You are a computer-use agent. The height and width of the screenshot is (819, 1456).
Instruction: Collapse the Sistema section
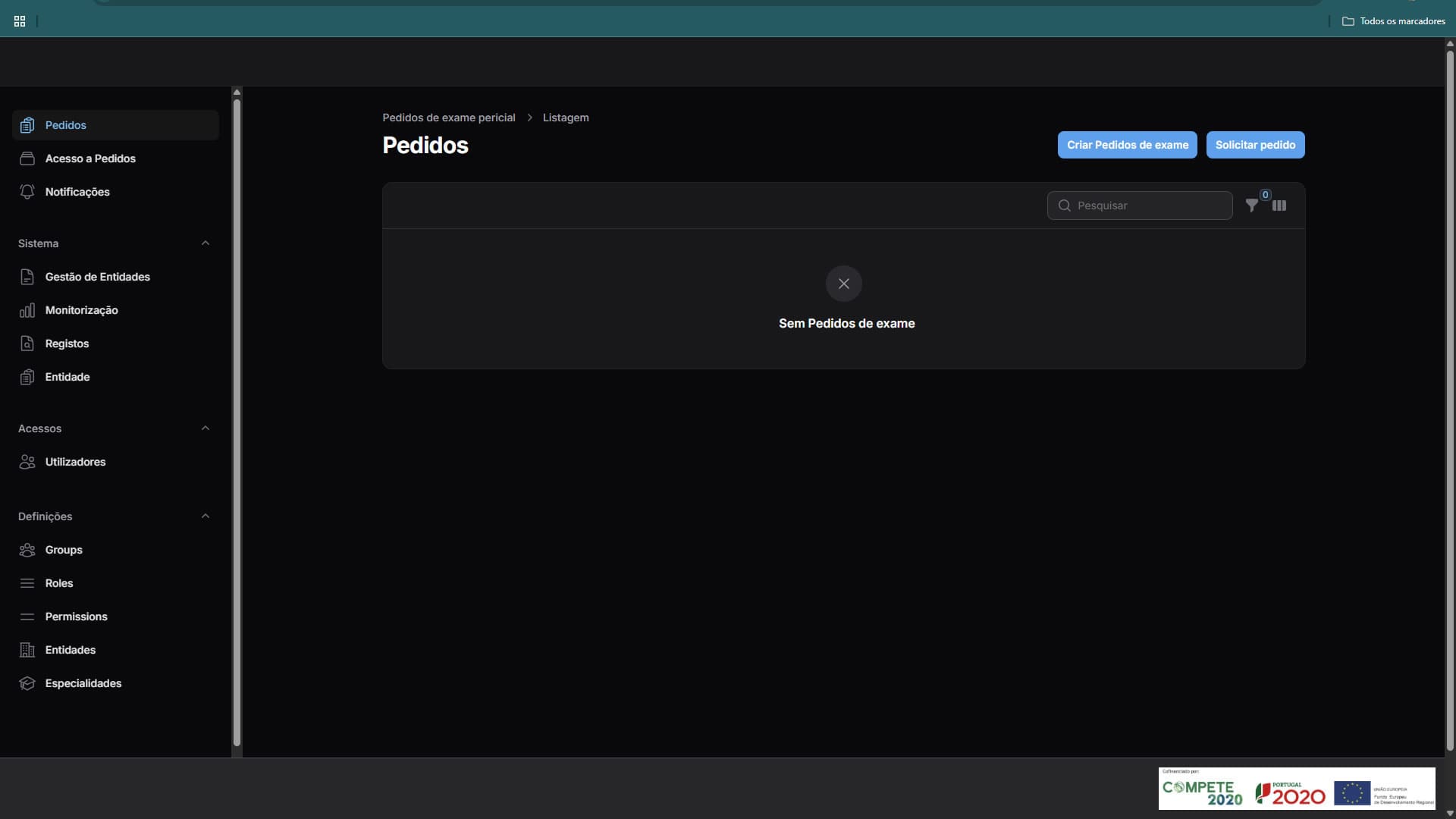[x=206, y=243]
